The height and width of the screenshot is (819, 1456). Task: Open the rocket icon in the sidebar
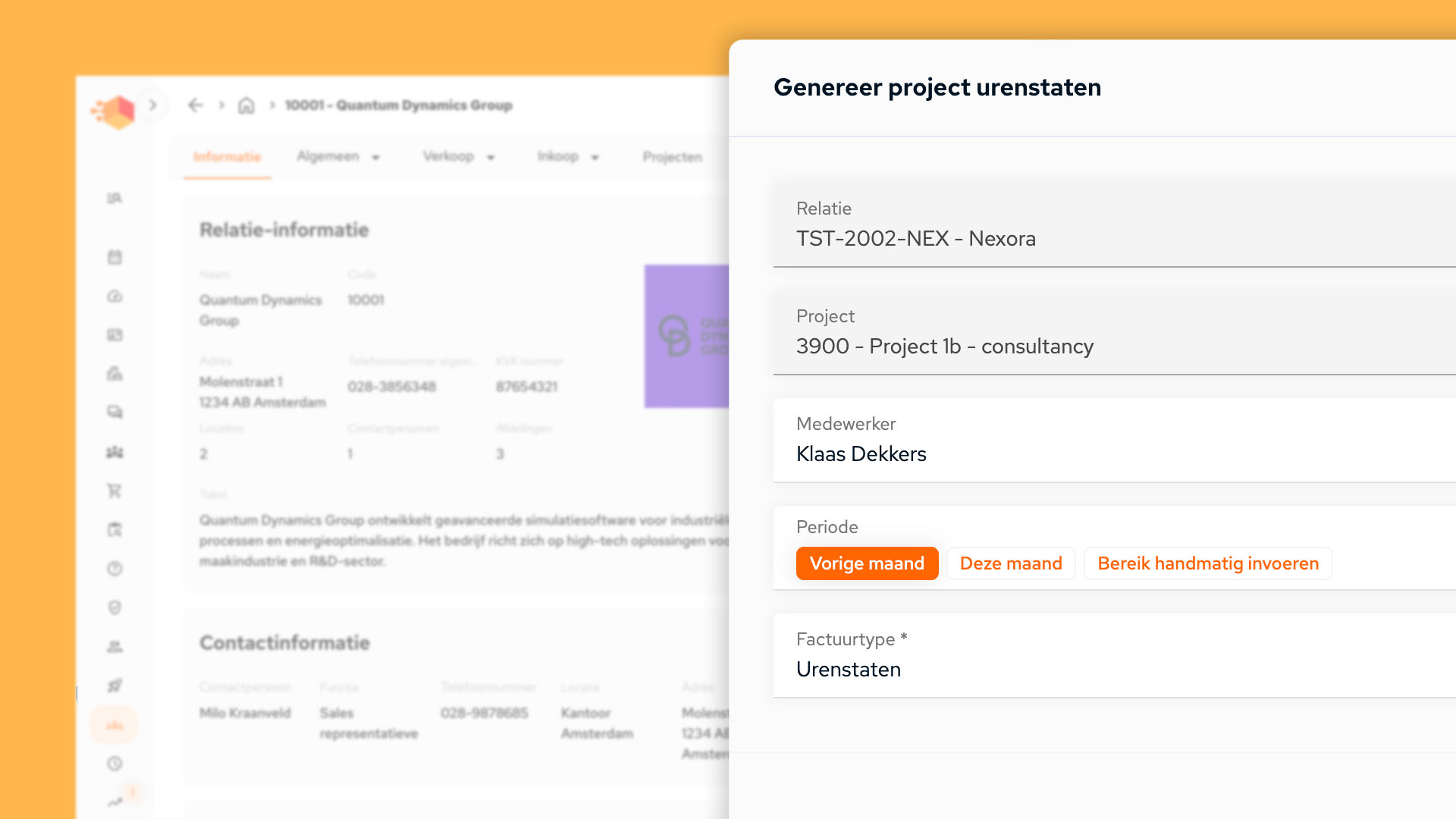tap(115, 686)
